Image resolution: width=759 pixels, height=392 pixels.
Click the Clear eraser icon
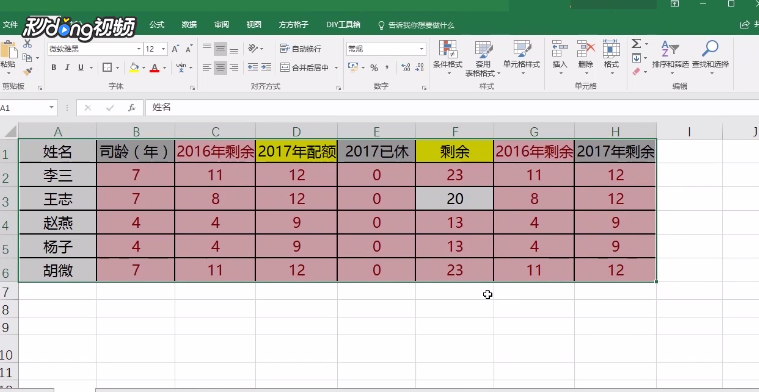point(636,72)
